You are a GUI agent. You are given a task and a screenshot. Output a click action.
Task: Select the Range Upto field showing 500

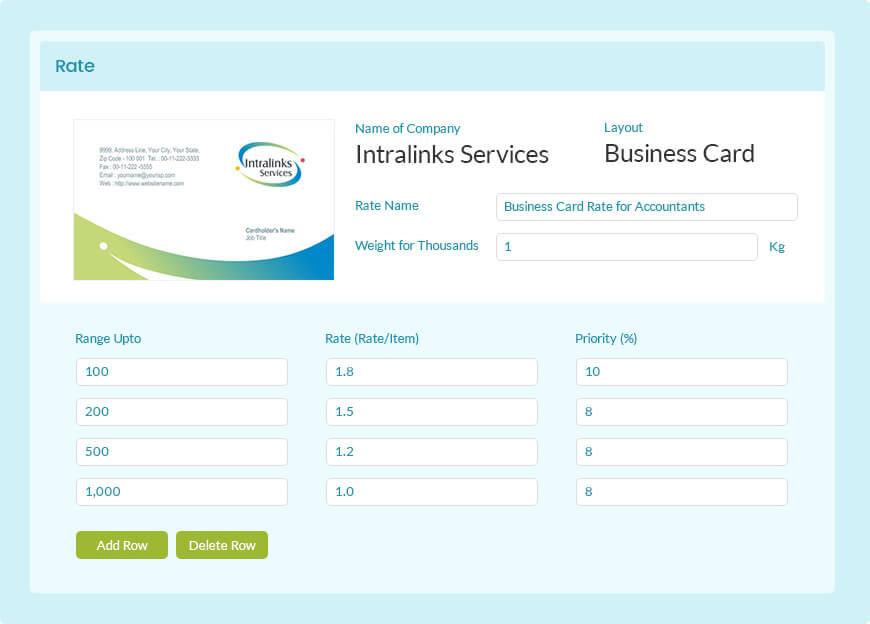182,451
